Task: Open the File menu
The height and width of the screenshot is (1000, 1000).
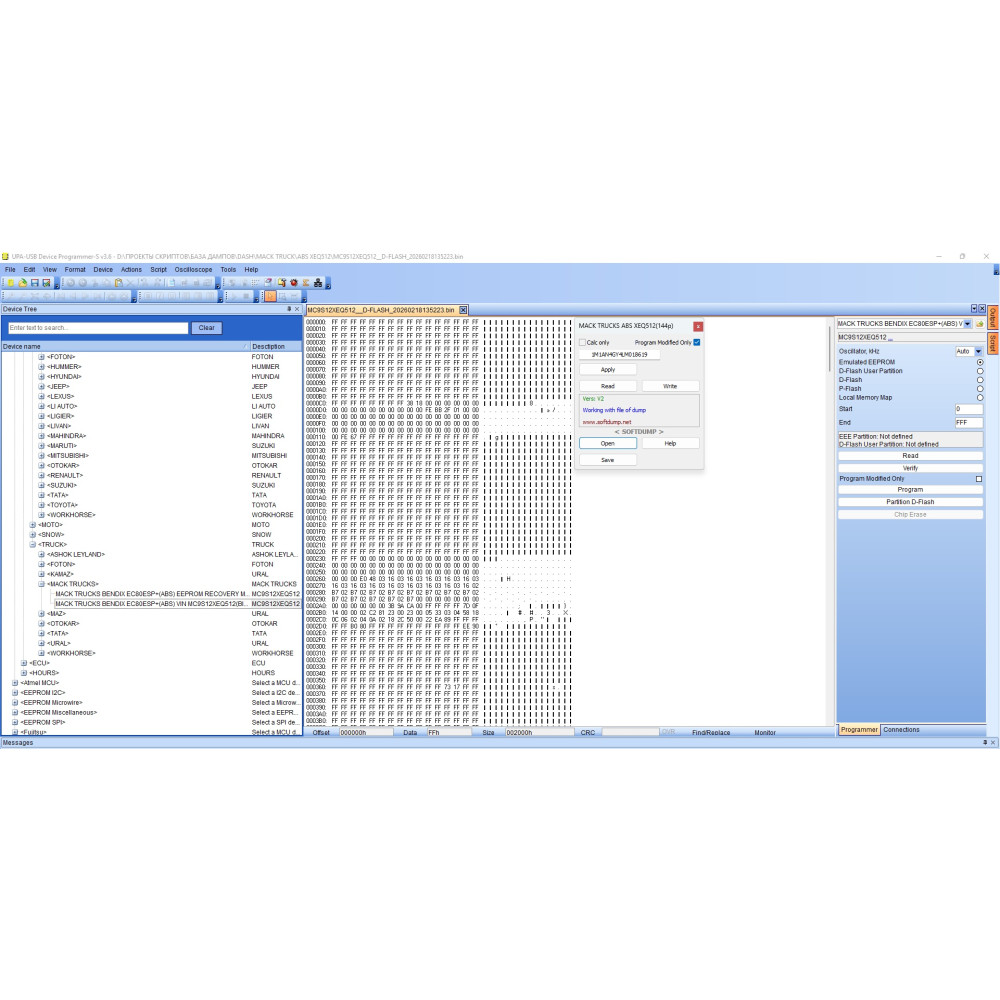Action: pos(10,270)
